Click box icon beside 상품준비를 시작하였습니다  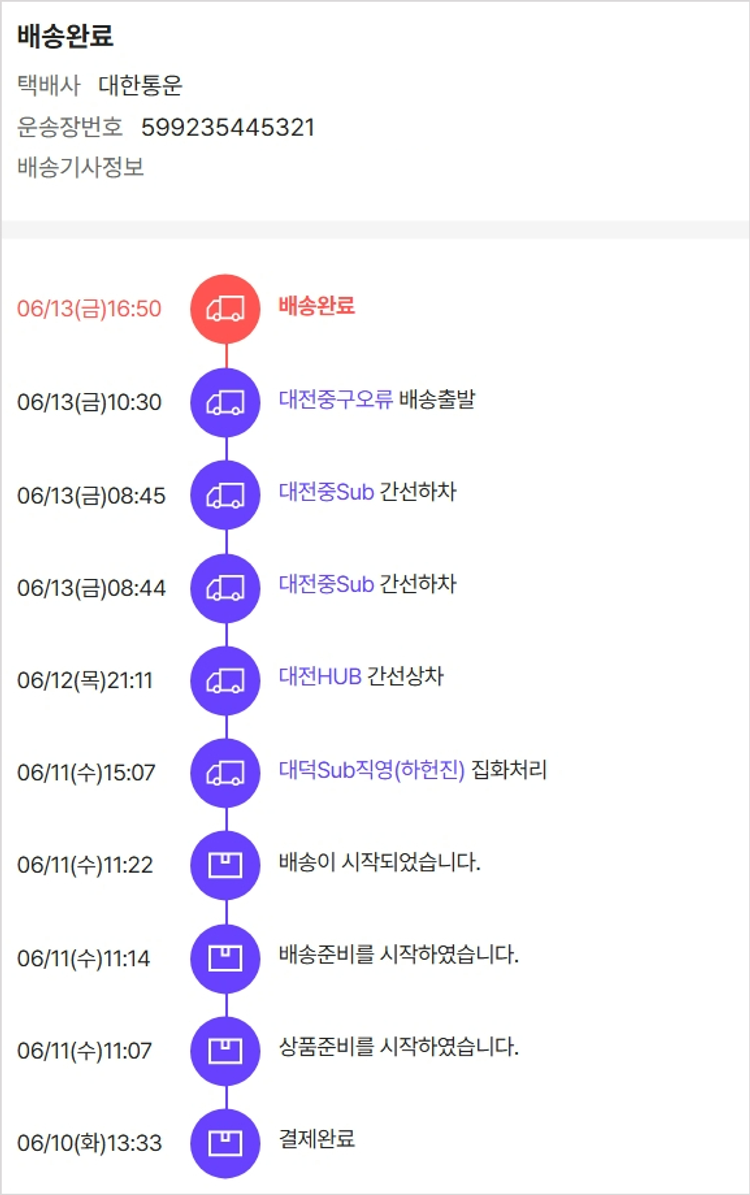225,1050
